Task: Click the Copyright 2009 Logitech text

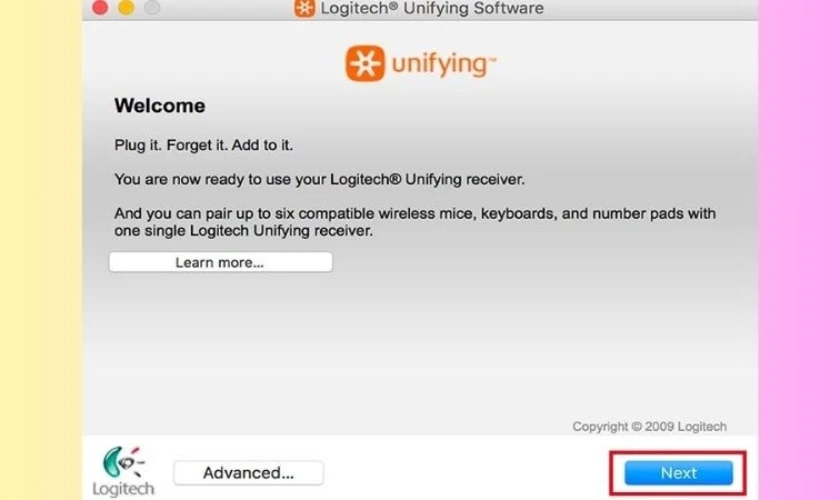Action: (x=649, y=427)
